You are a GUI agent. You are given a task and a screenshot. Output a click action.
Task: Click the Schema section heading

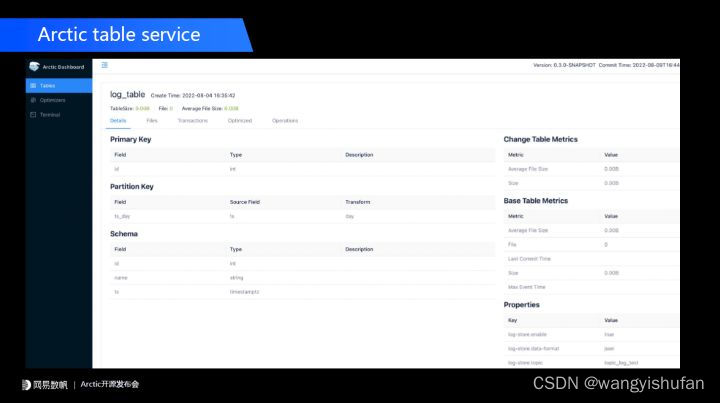pos(124,234)
